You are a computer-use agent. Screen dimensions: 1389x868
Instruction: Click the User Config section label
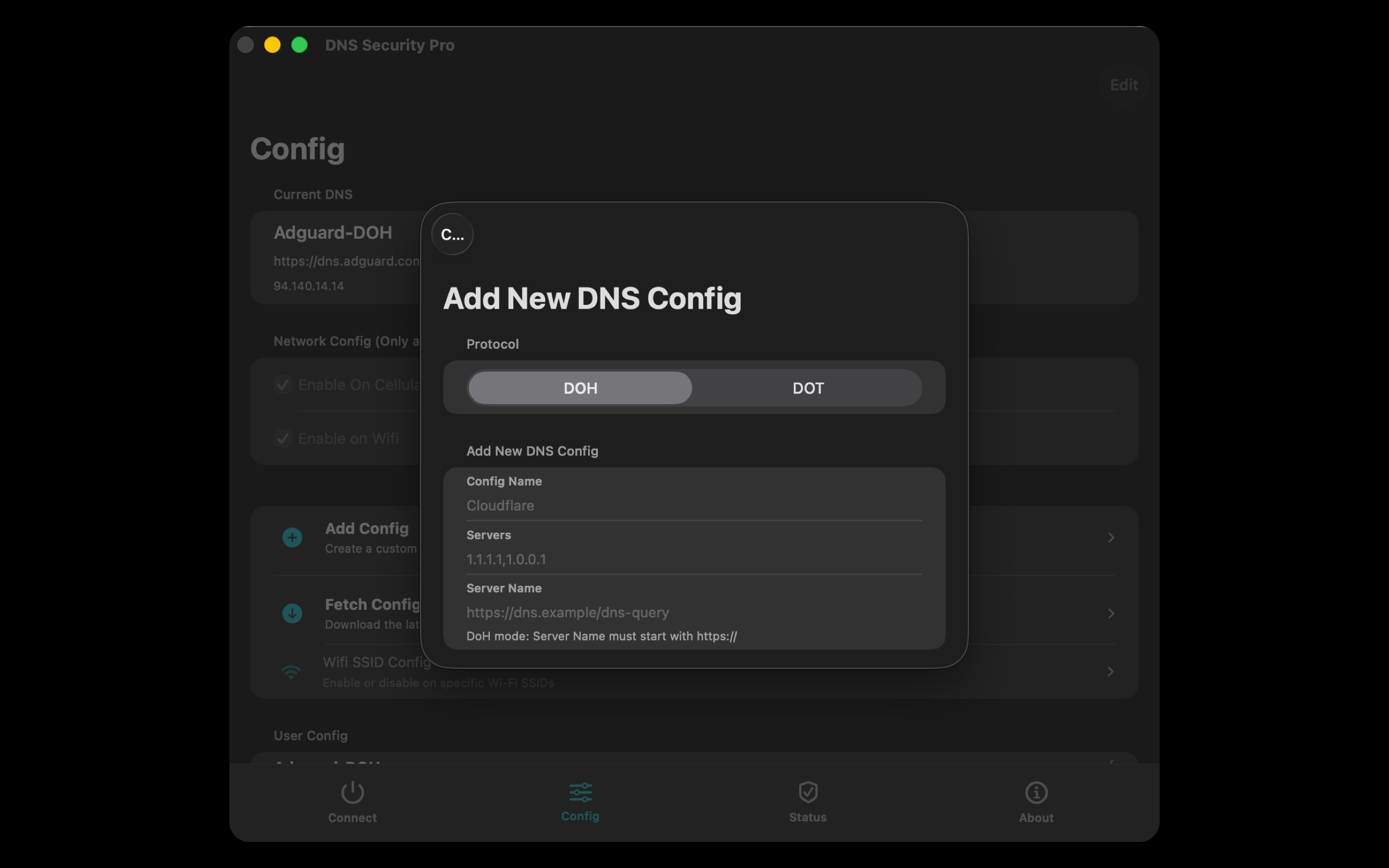(310, 736)
